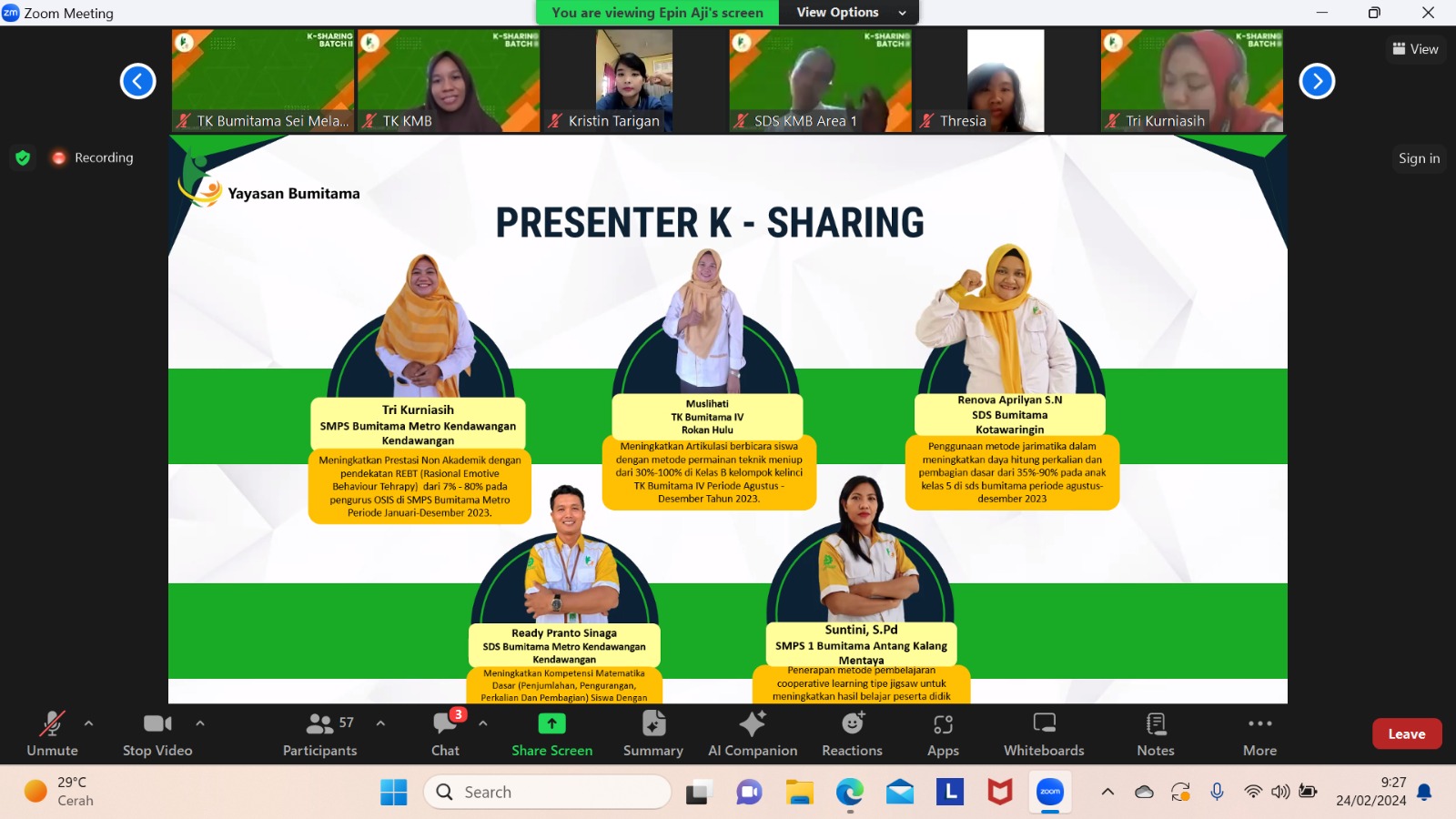Screen dimensions: 1456x819
Task: Open the View layout menu
Action: (1415, 49)
